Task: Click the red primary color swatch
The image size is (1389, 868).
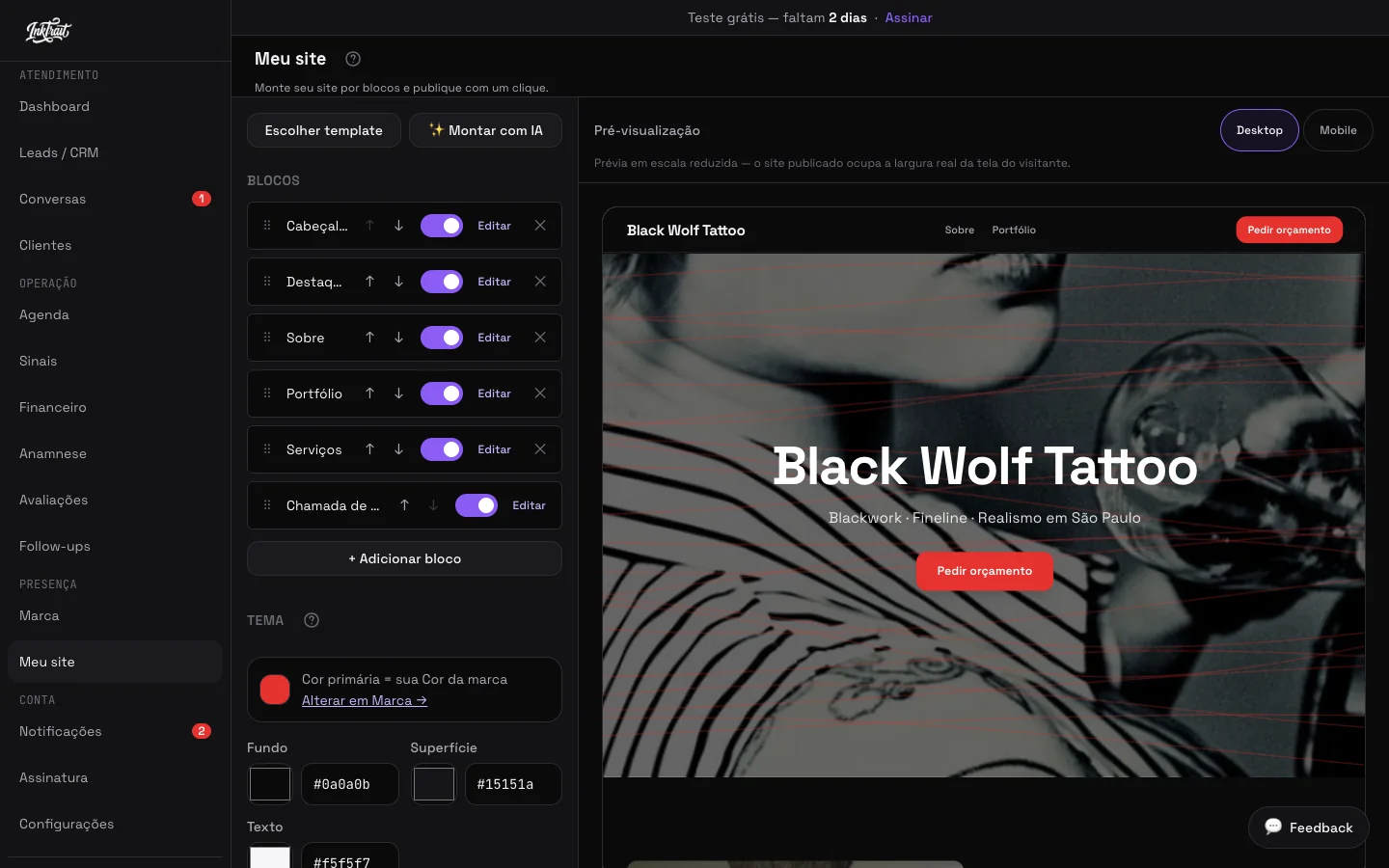Action: click(275, 690)
